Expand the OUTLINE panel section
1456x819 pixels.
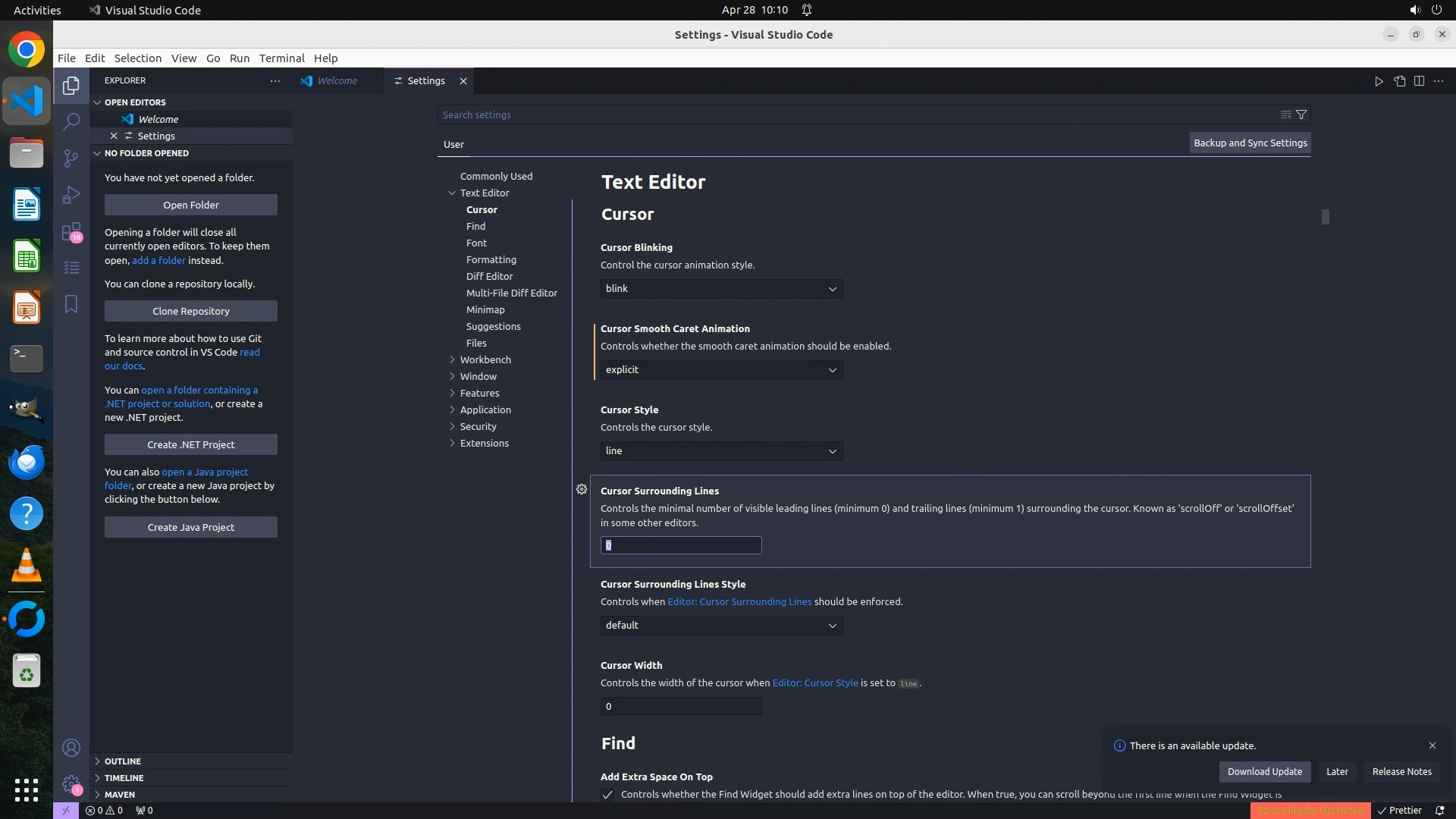123,761
